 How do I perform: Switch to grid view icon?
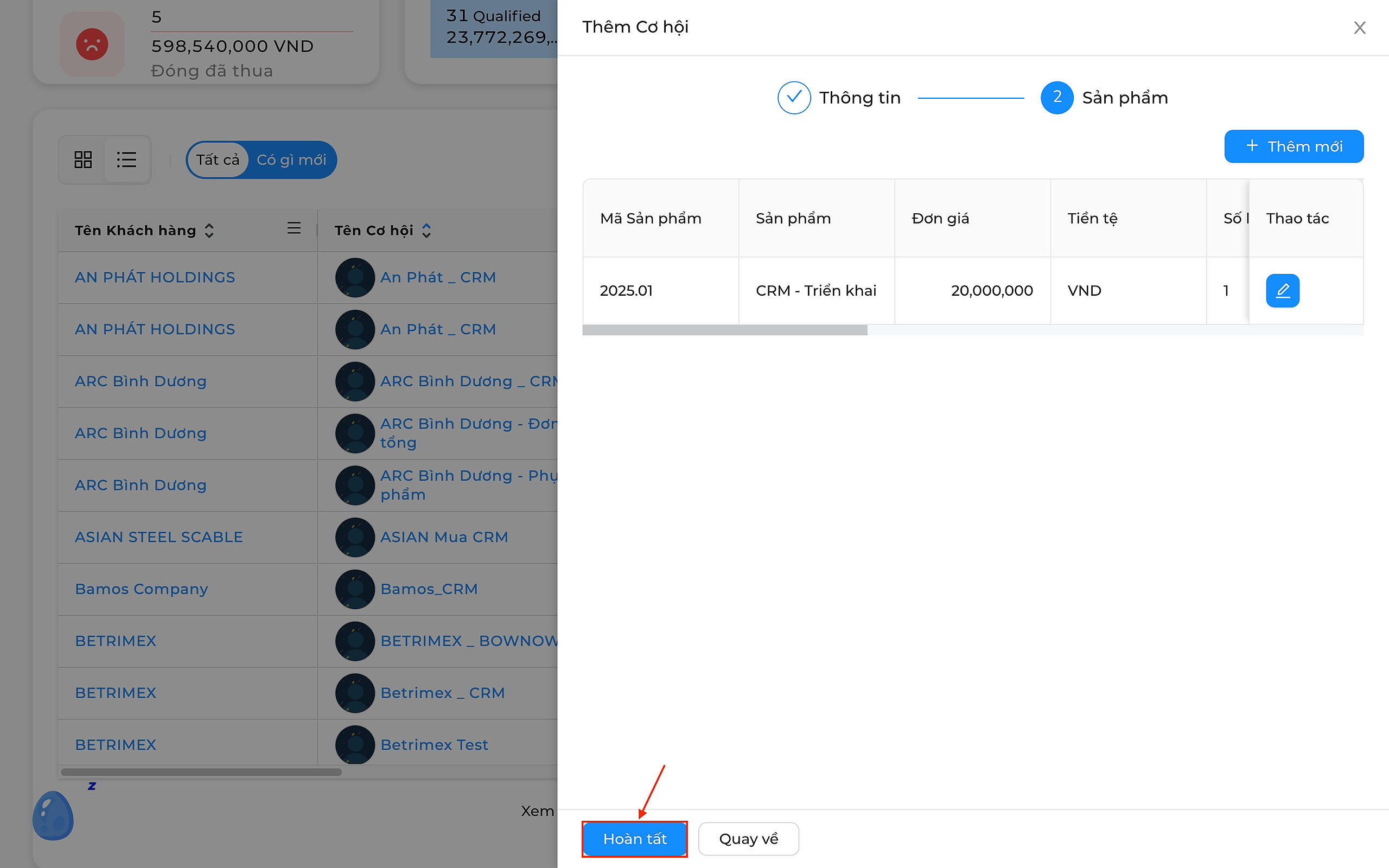[83, 159]
